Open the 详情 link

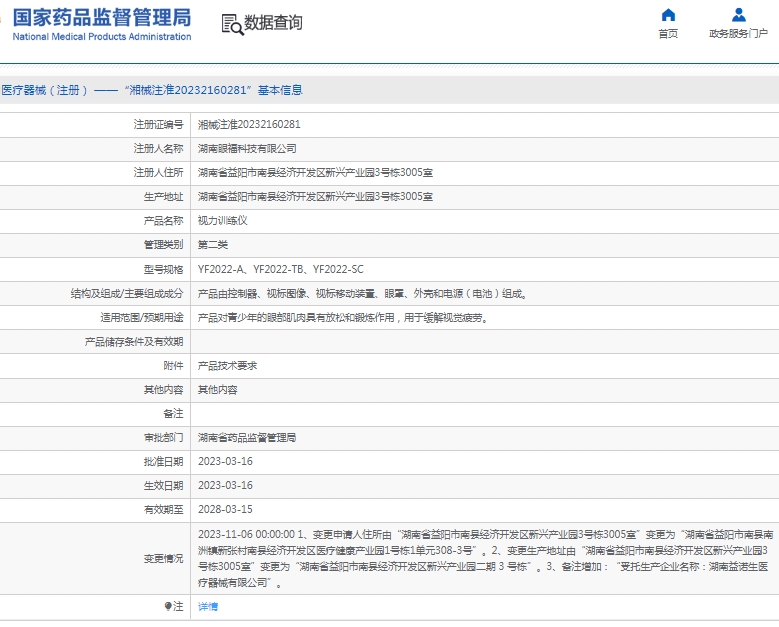pyautogui.click(x=208, y=606)
